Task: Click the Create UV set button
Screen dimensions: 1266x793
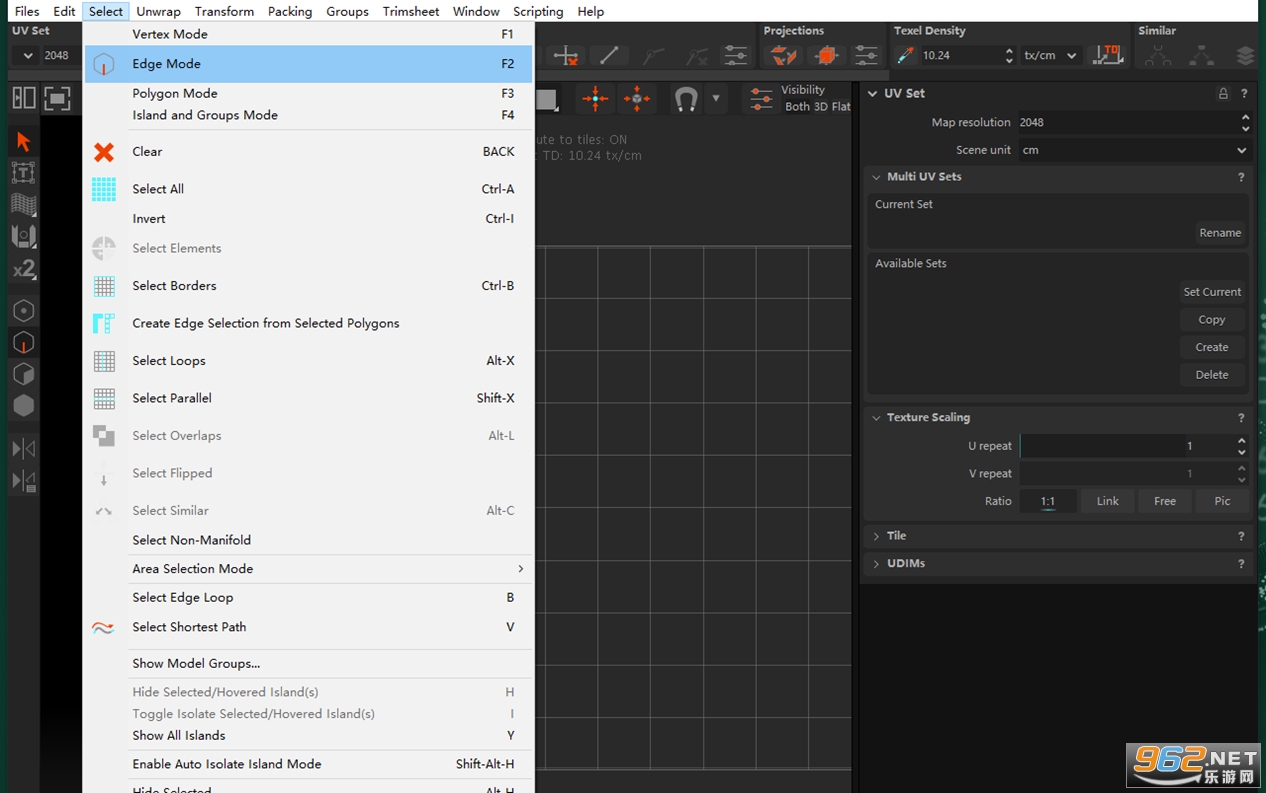Action: coord(1212,347)
